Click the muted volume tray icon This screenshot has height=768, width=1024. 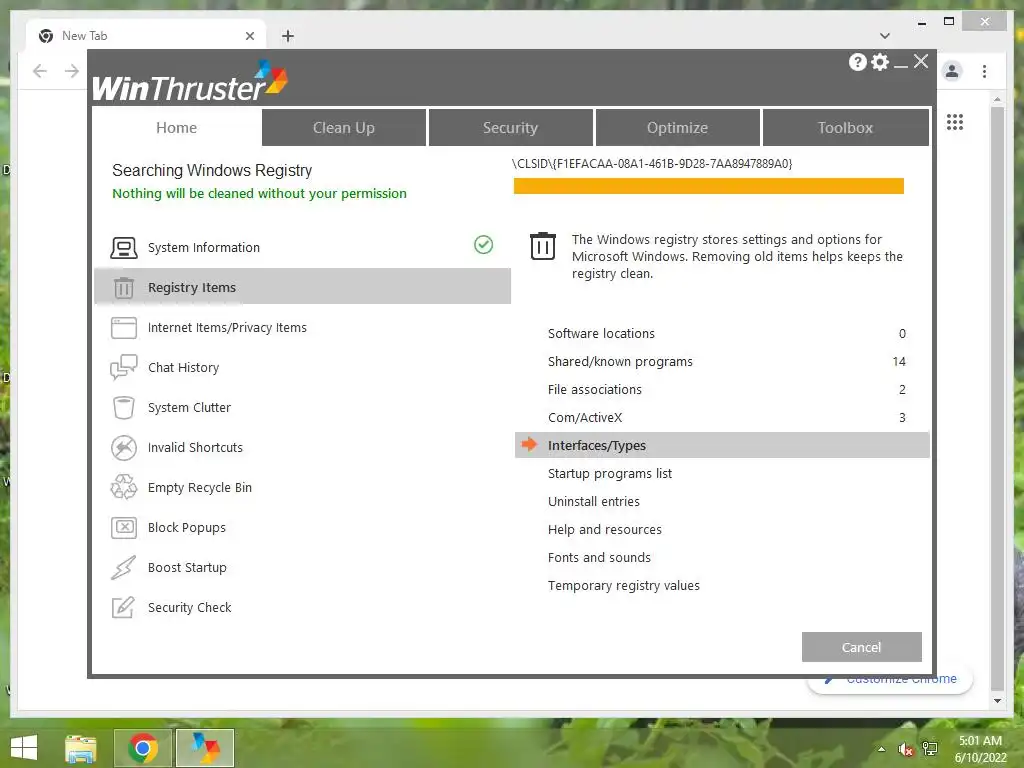905,749
